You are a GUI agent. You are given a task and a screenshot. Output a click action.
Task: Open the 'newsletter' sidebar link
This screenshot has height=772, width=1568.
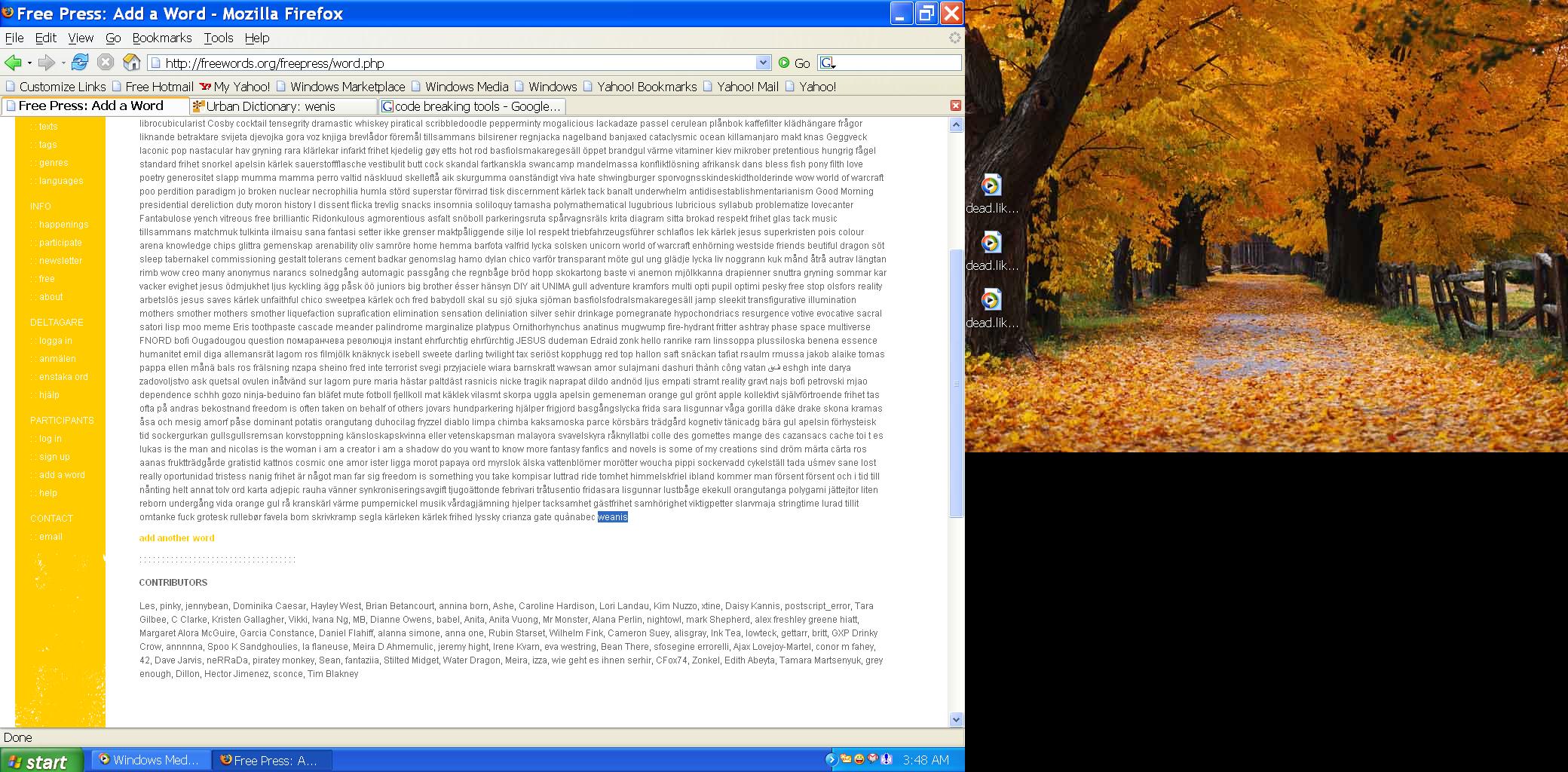[x=60, y=261]
